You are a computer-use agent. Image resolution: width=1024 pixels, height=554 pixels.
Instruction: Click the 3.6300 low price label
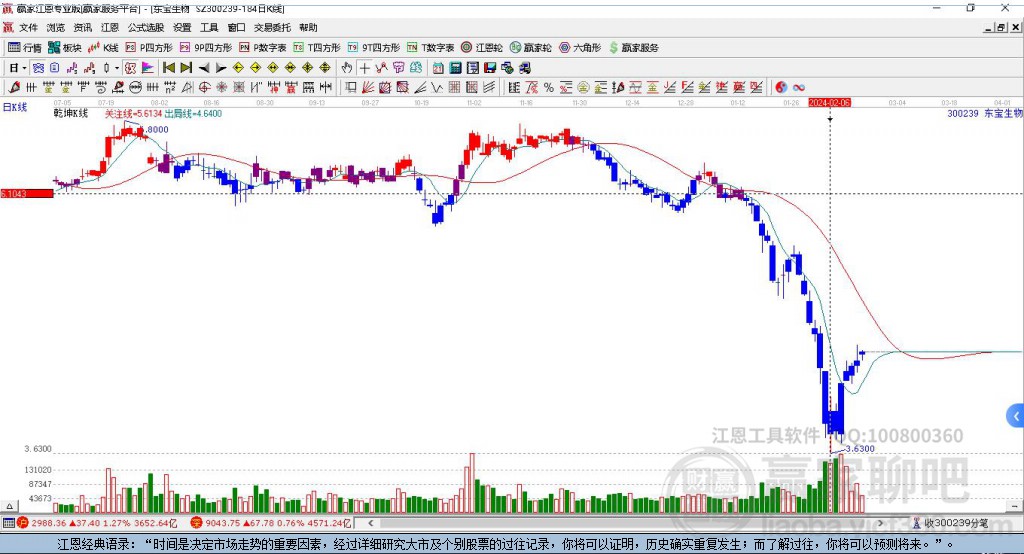(x=860, y=449)
